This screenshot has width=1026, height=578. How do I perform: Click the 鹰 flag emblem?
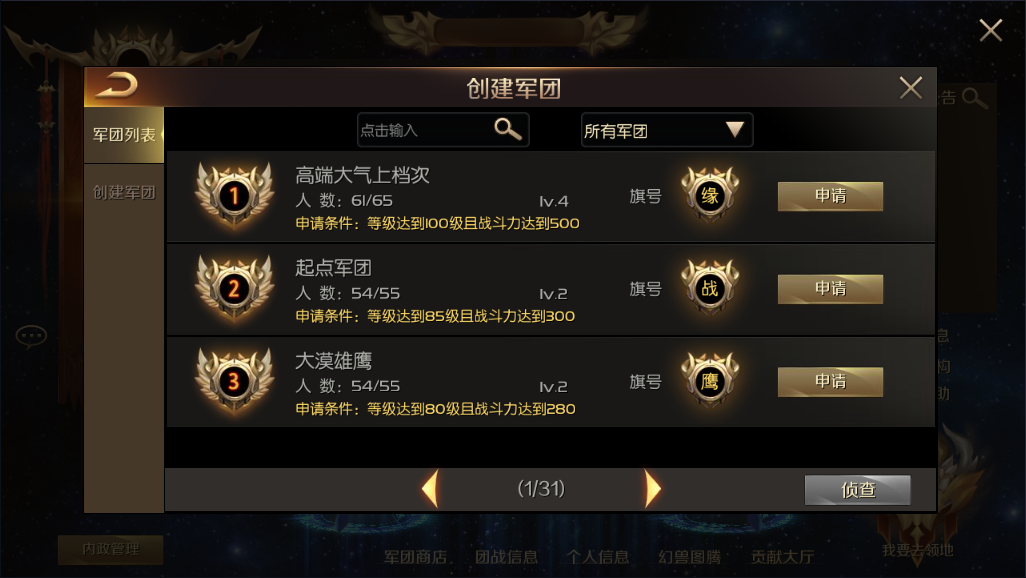coord(710,381)
